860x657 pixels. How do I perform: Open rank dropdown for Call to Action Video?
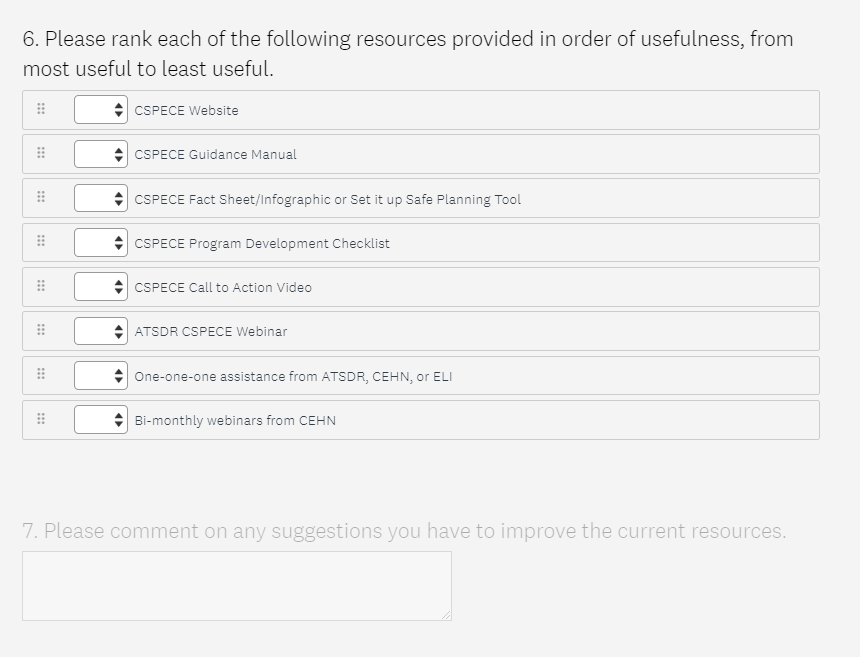[101, 287]
